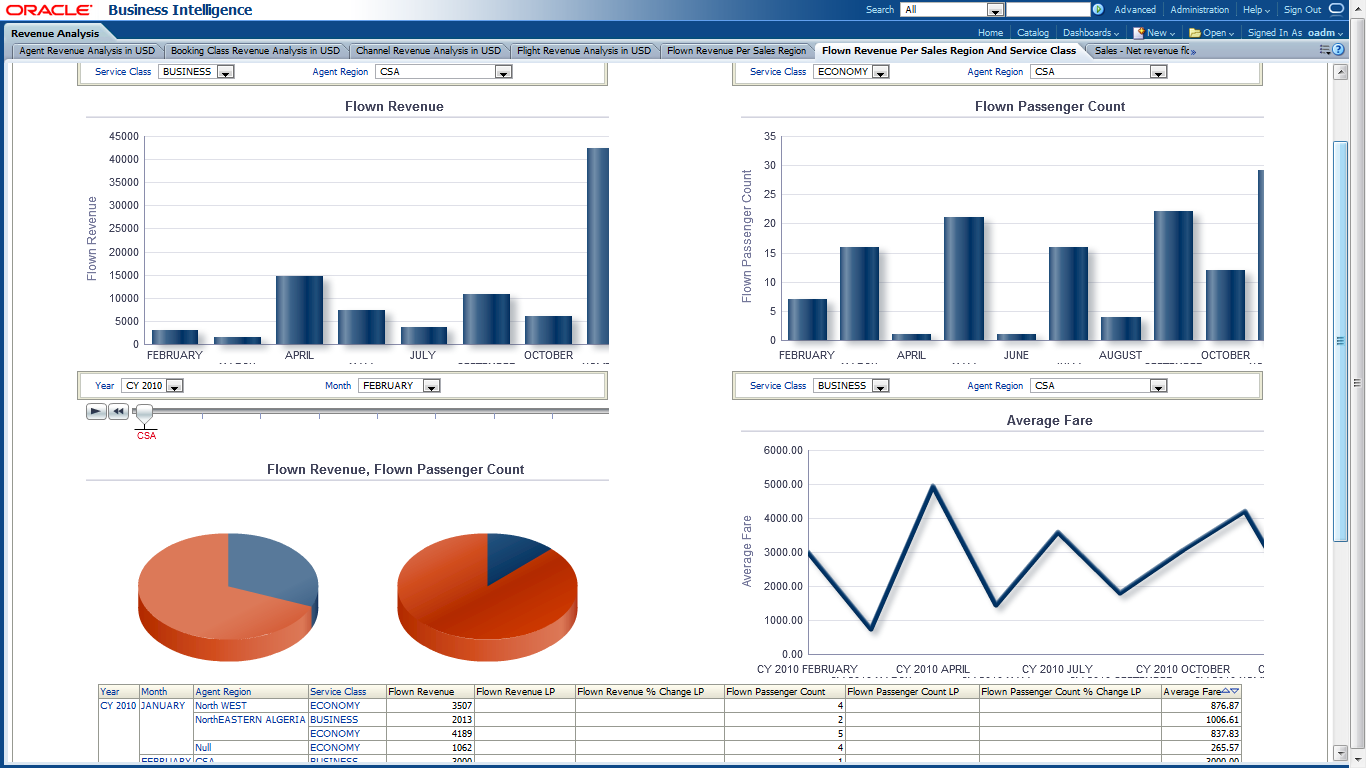Click the dashboard help question mark icon

(x=1338, y=50)
